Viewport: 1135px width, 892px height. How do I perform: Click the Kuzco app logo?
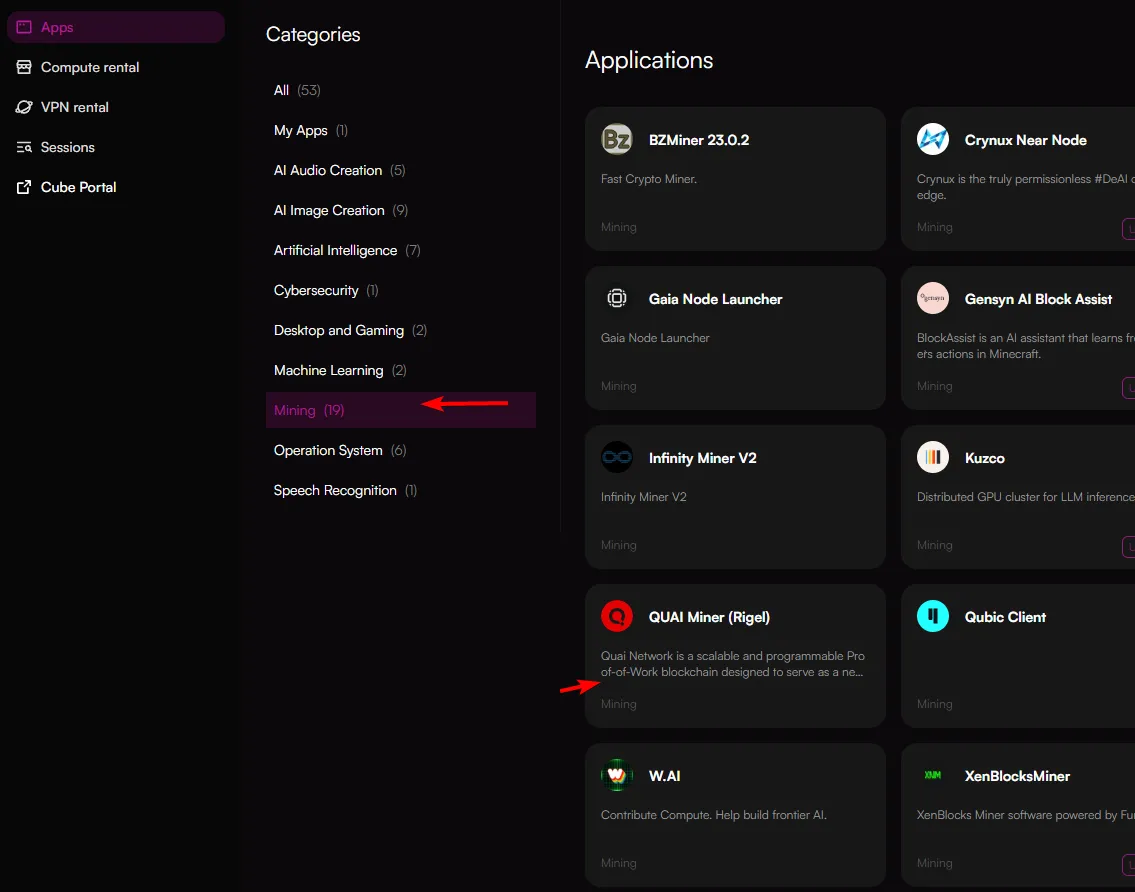pyautogui.click(x=932, y=457)
